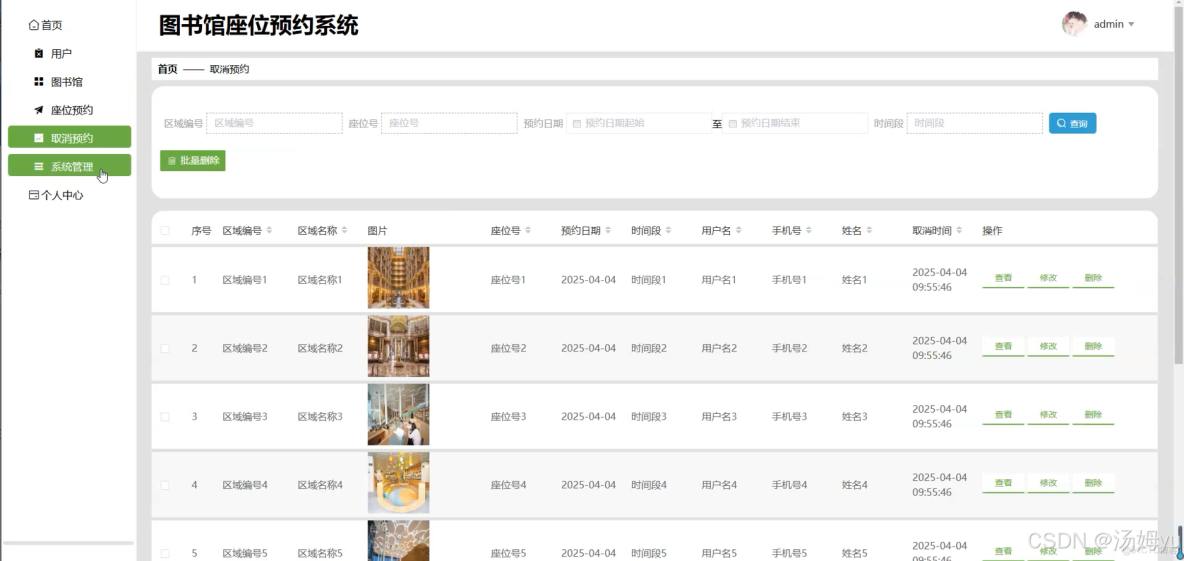The image size is (1184, 561).
Task: Open the library photo in row 2
Action: pos(399,347)
